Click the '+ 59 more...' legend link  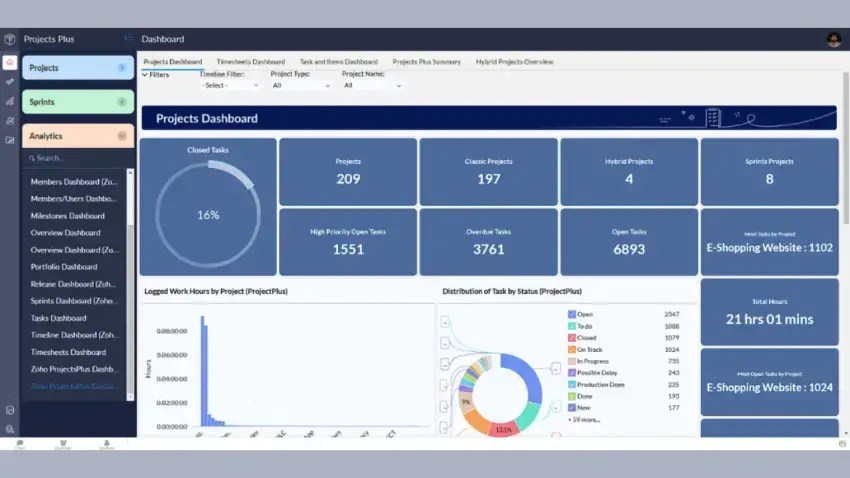[x=586, y=419]
